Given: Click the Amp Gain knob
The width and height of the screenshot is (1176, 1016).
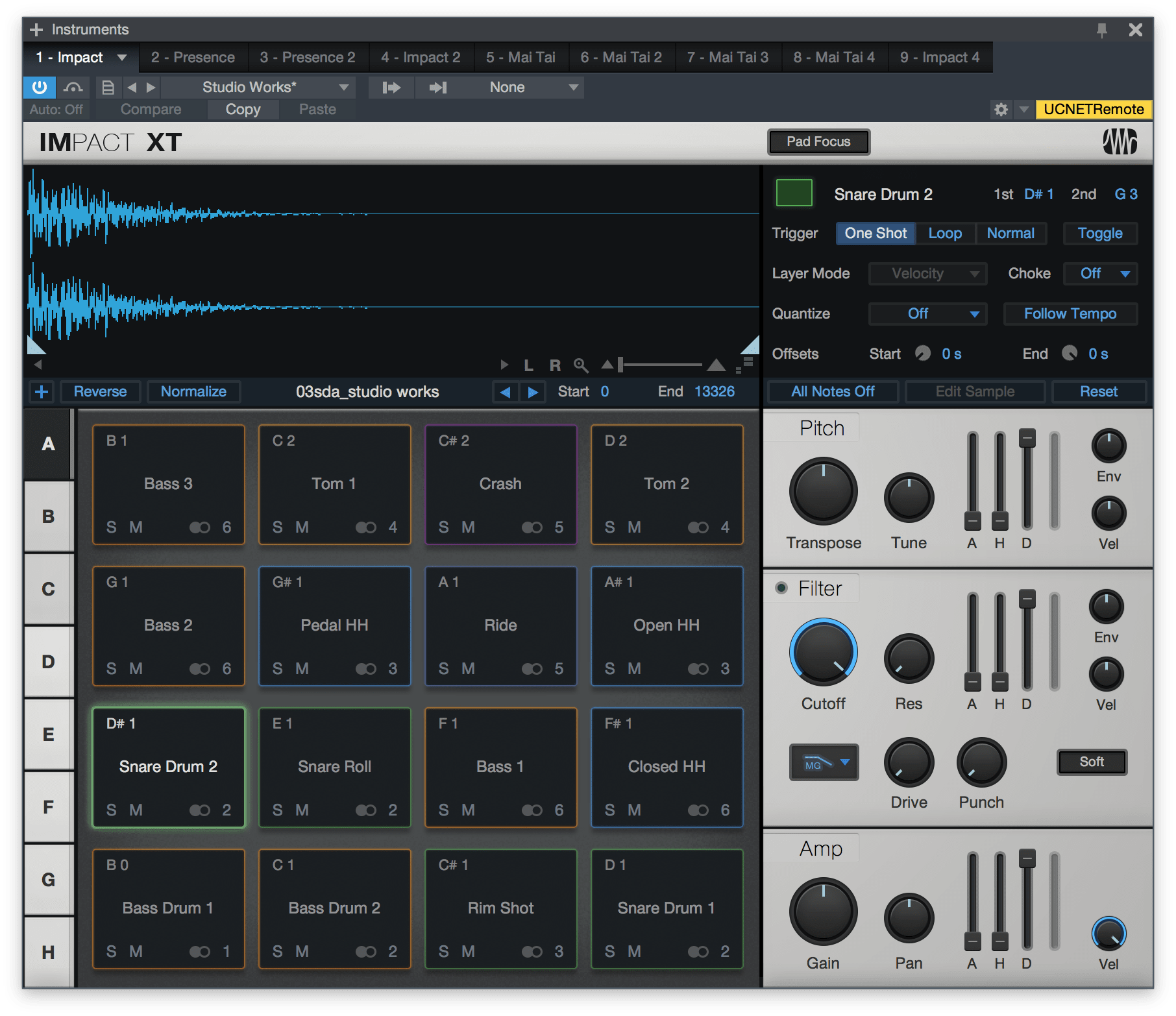Looking at the screenshot, I should (x=823, y=911).
